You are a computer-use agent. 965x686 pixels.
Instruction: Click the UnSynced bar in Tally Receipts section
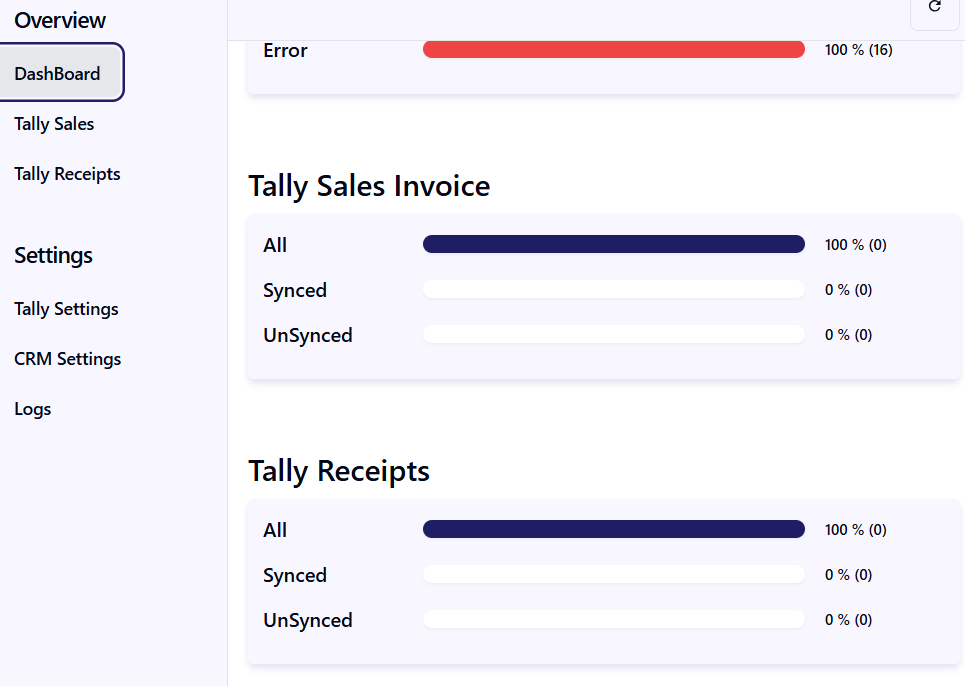(613, 620)
